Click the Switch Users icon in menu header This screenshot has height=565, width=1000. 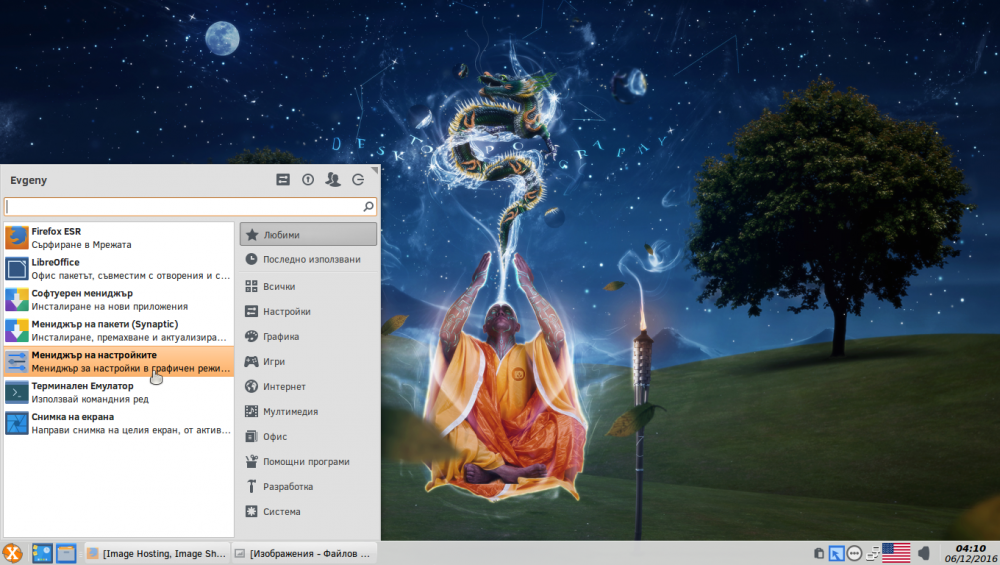click(333, 180)
